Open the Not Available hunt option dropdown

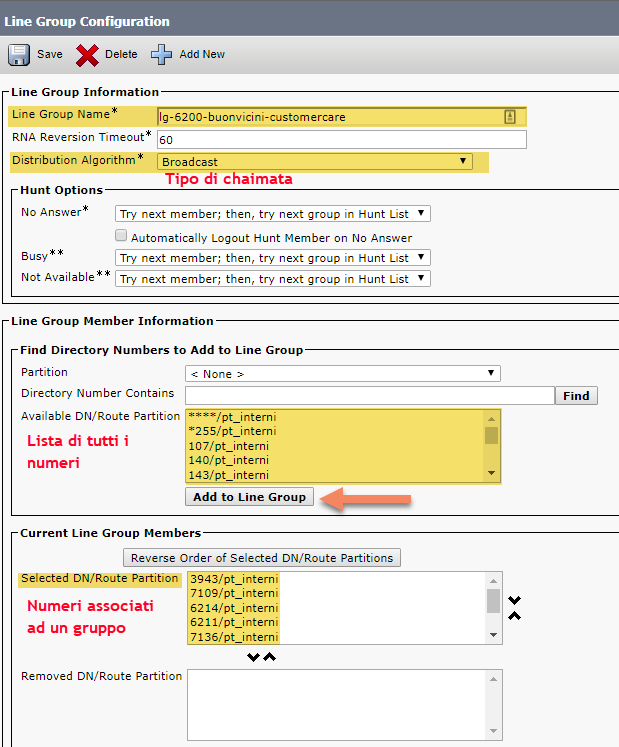click(273, 279)
